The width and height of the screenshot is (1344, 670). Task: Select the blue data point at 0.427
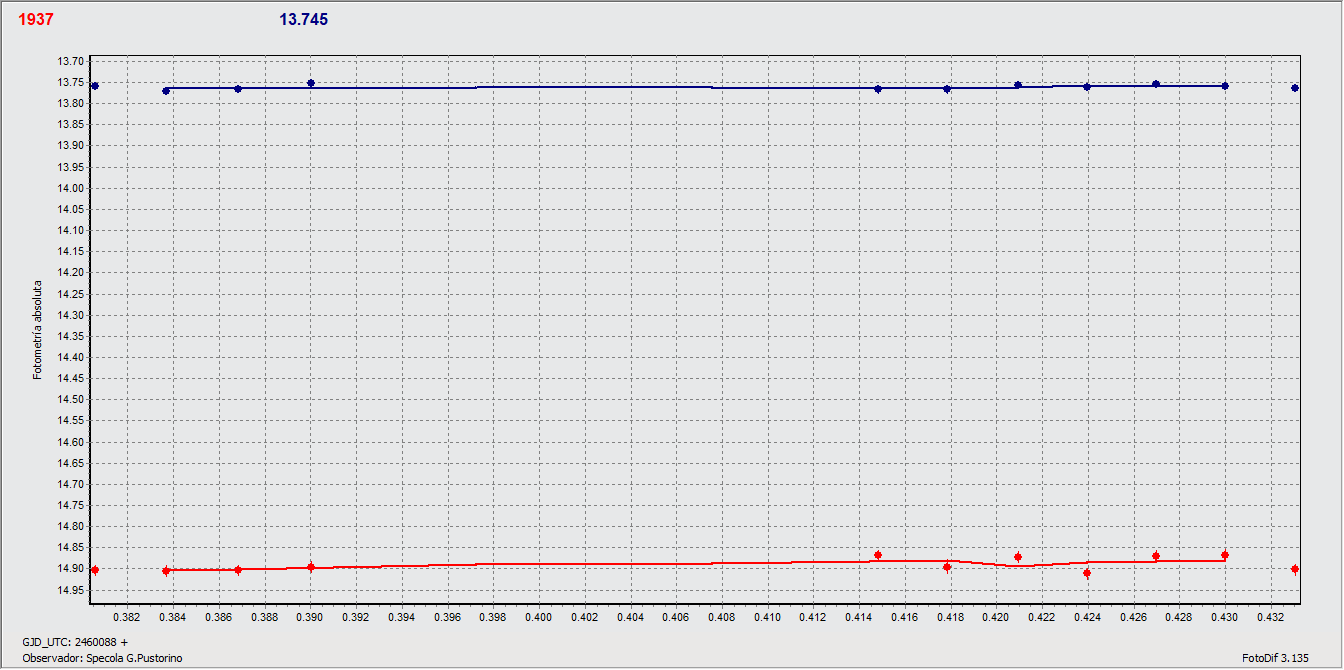coord(1156,84)
